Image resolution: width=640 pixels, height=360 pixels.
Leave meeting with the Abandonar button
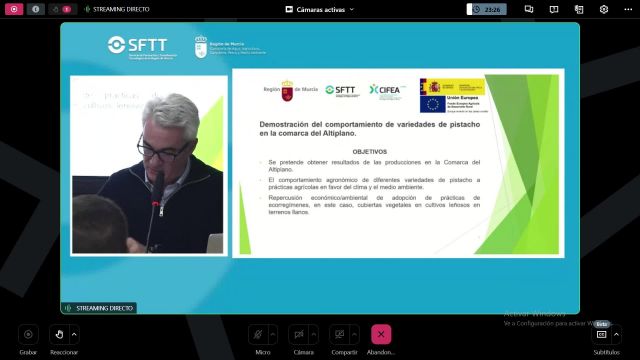(x=381, y=335)
